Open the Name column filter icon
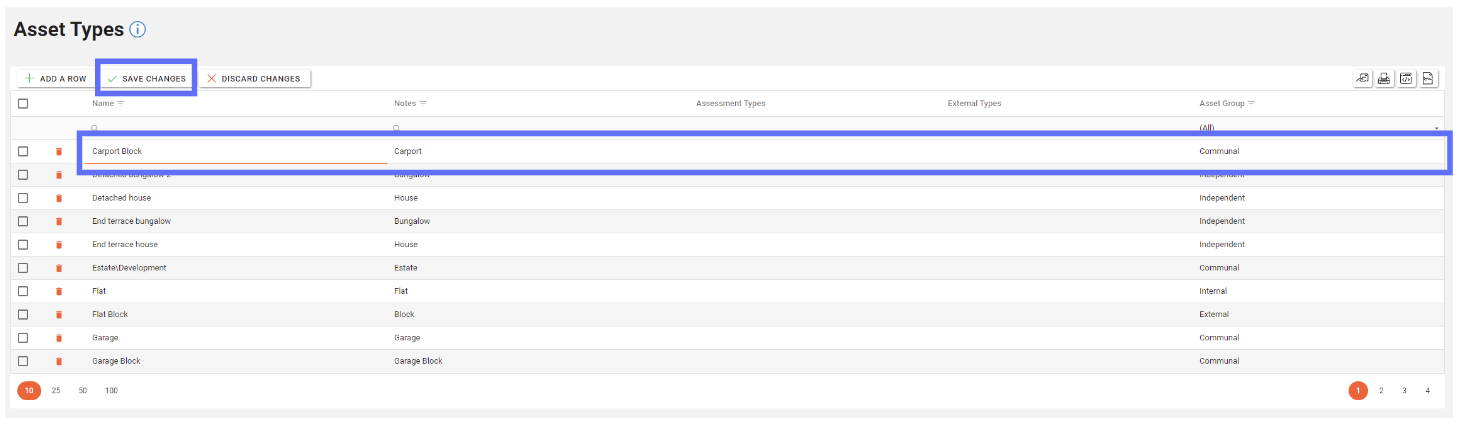Screen dimensions: 1460x425 (121, 104)
